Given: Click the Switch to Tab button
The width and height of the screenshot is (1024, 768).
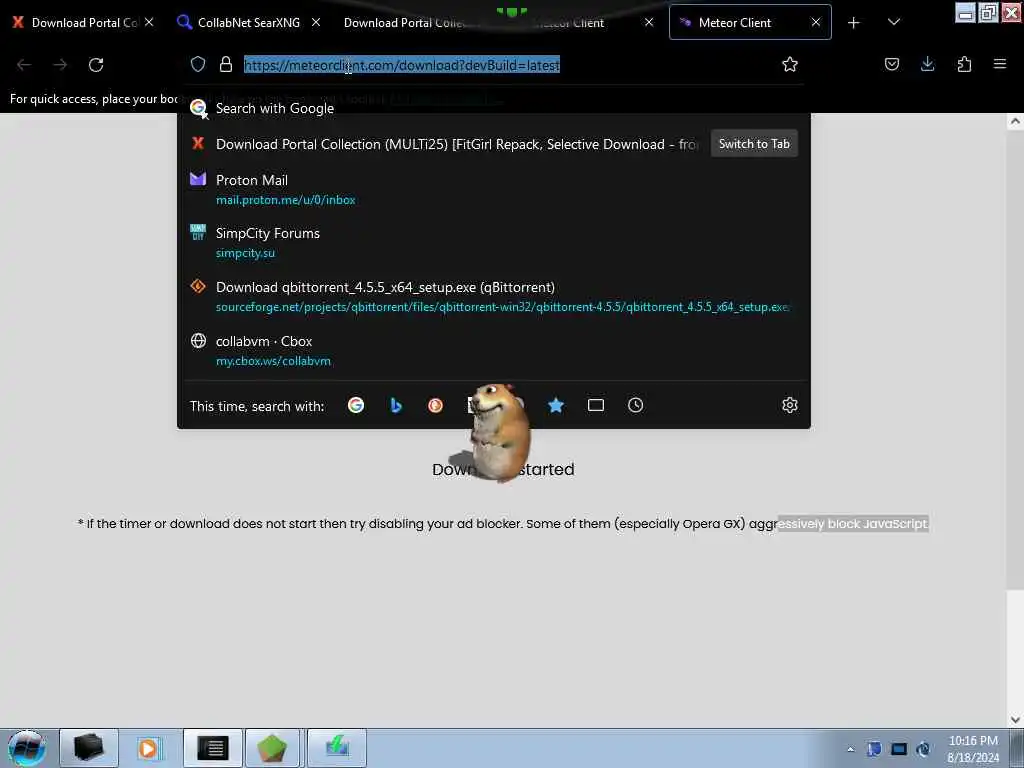Looking at the screenshot, I should coord(754,144).
